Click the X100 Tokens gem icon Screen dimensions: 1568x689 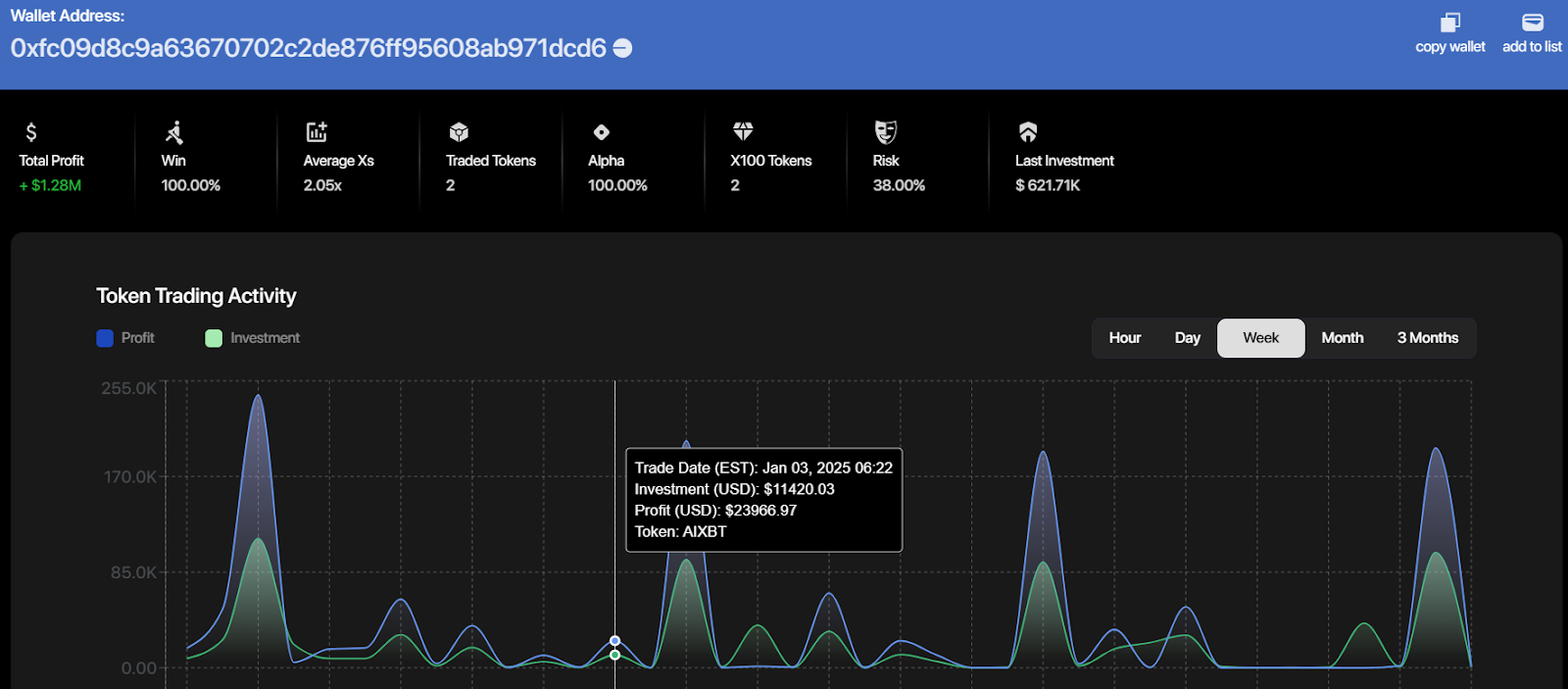tap(744, 131)
